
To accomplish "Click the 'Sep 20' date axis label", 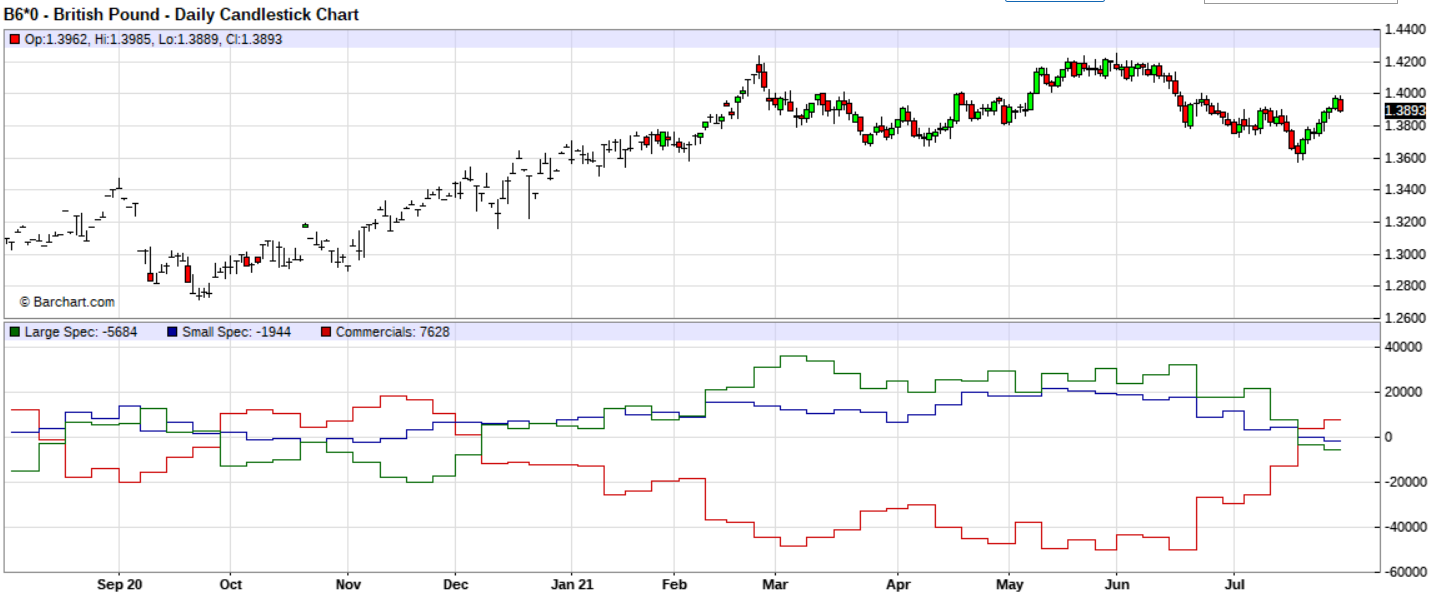I will click(119, 585).
